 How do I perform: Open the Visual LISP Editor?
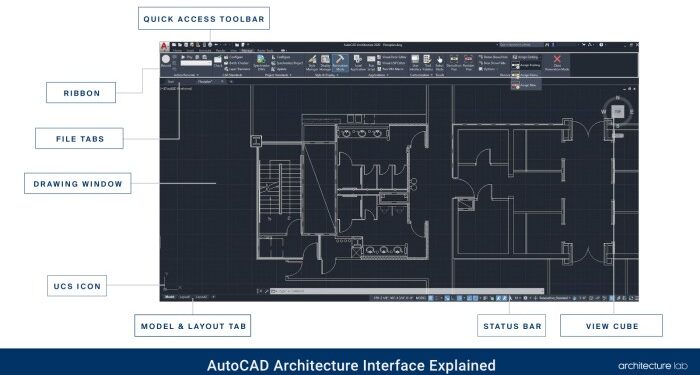[392, 63]
